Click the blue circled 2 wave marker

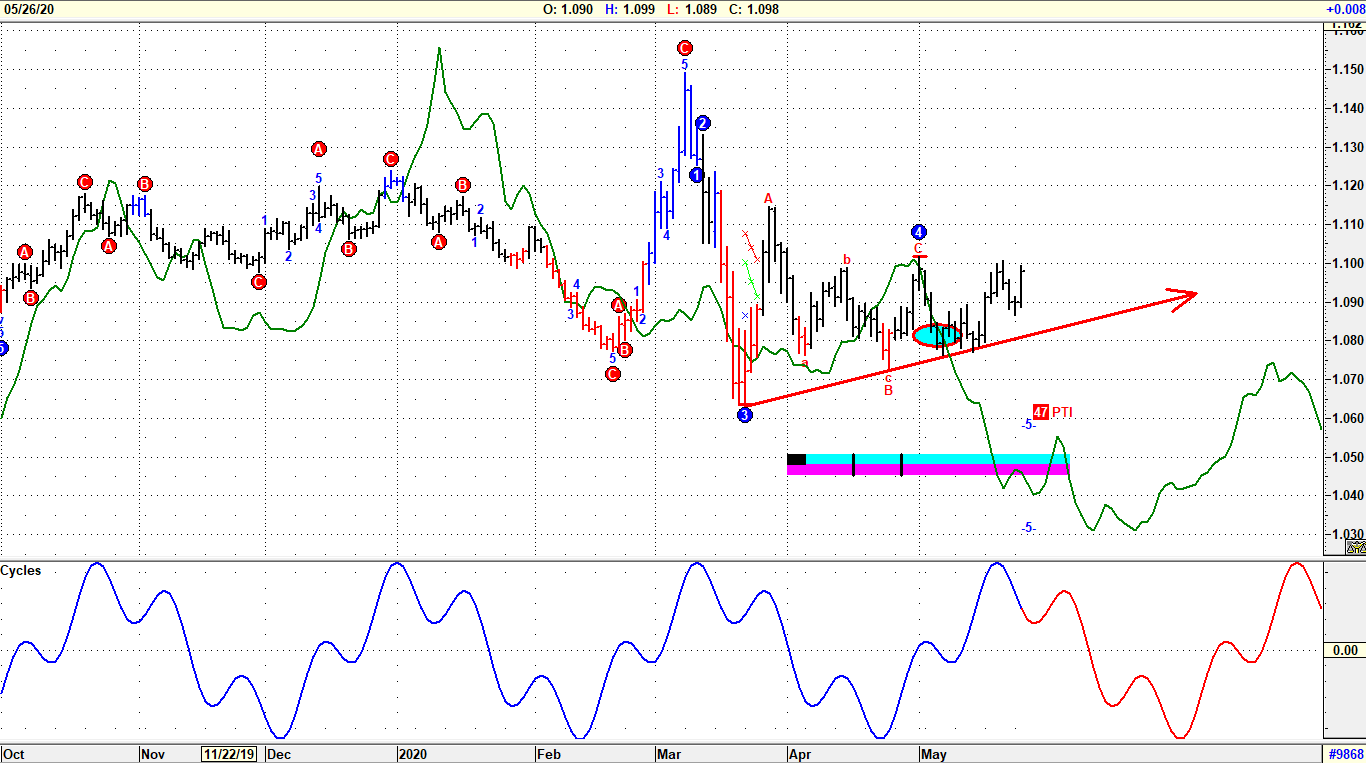point(703,123)
